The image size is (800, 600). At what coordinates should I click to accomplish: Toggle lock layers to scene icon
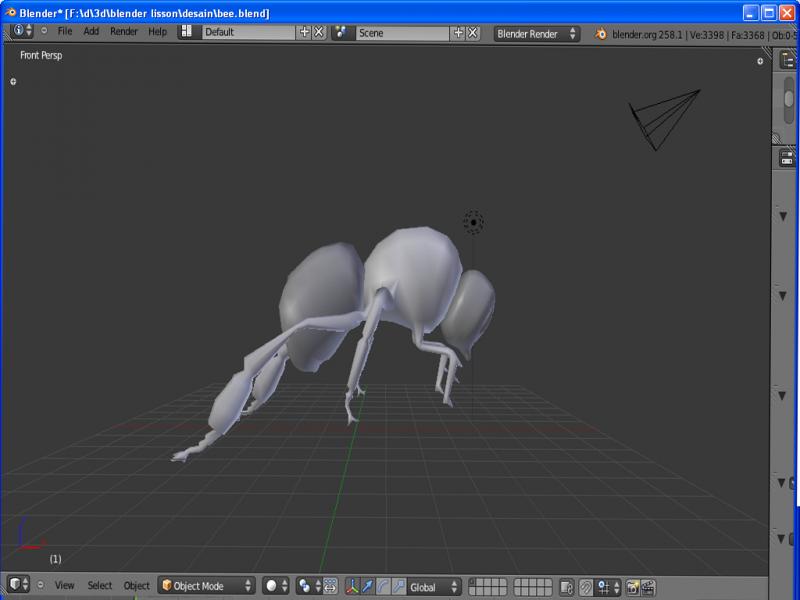(x=566, y=587)
